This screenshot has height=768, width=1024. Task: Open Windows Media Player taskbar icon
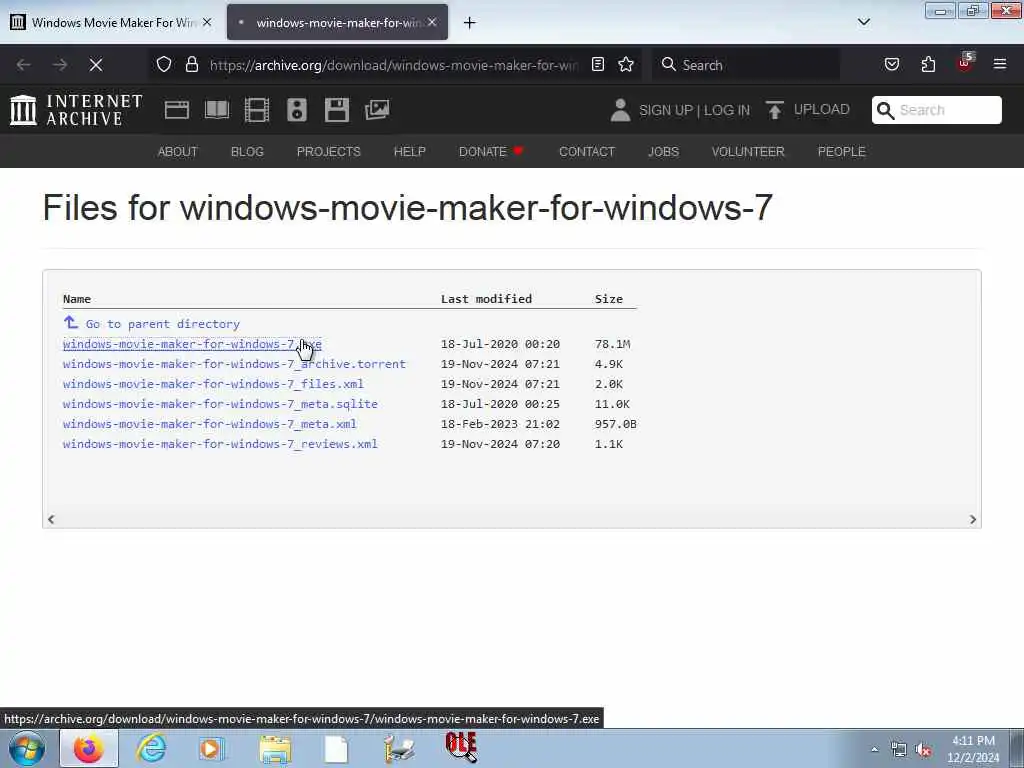pos(211,748)
